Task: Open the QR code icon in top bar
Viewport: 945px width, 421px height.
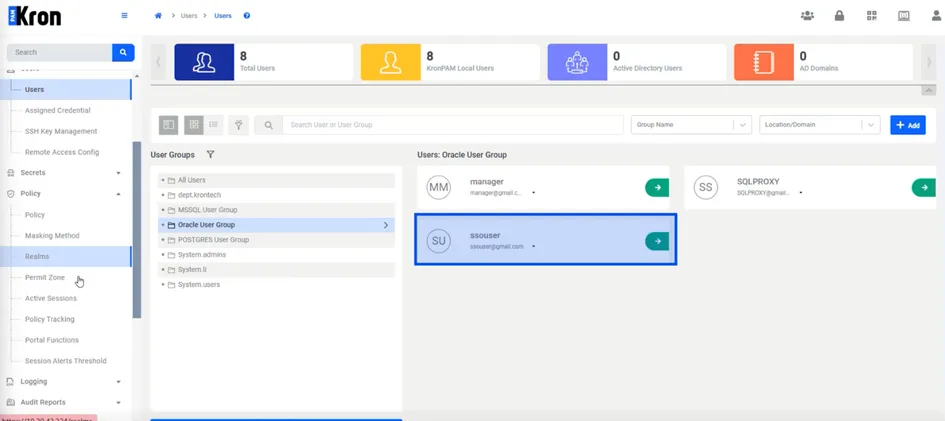Action: point(871,16)
